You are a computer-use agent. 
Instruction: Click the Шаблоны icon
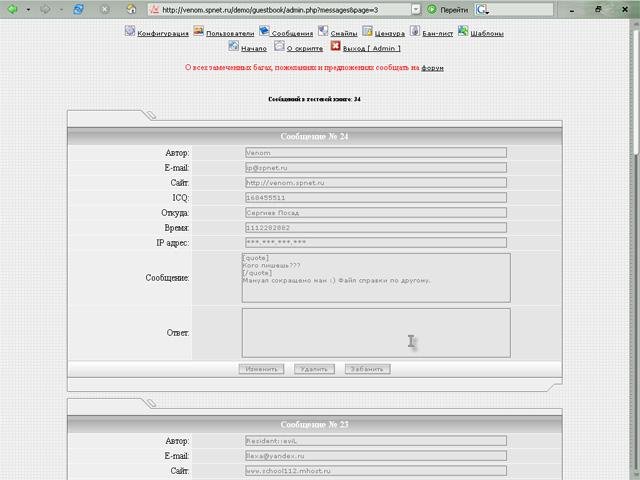pos(463,31)
